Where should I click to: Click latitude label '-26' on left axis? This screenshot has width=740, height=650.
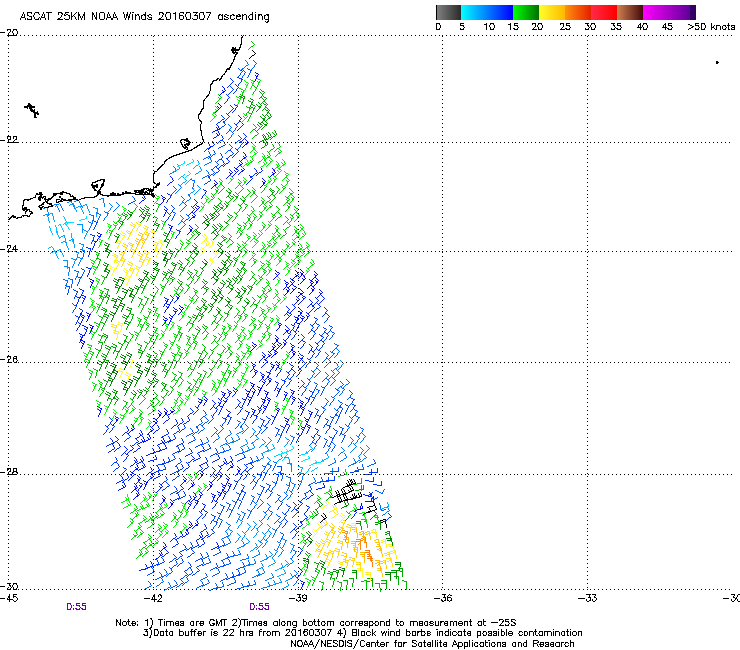click(9, 360)
